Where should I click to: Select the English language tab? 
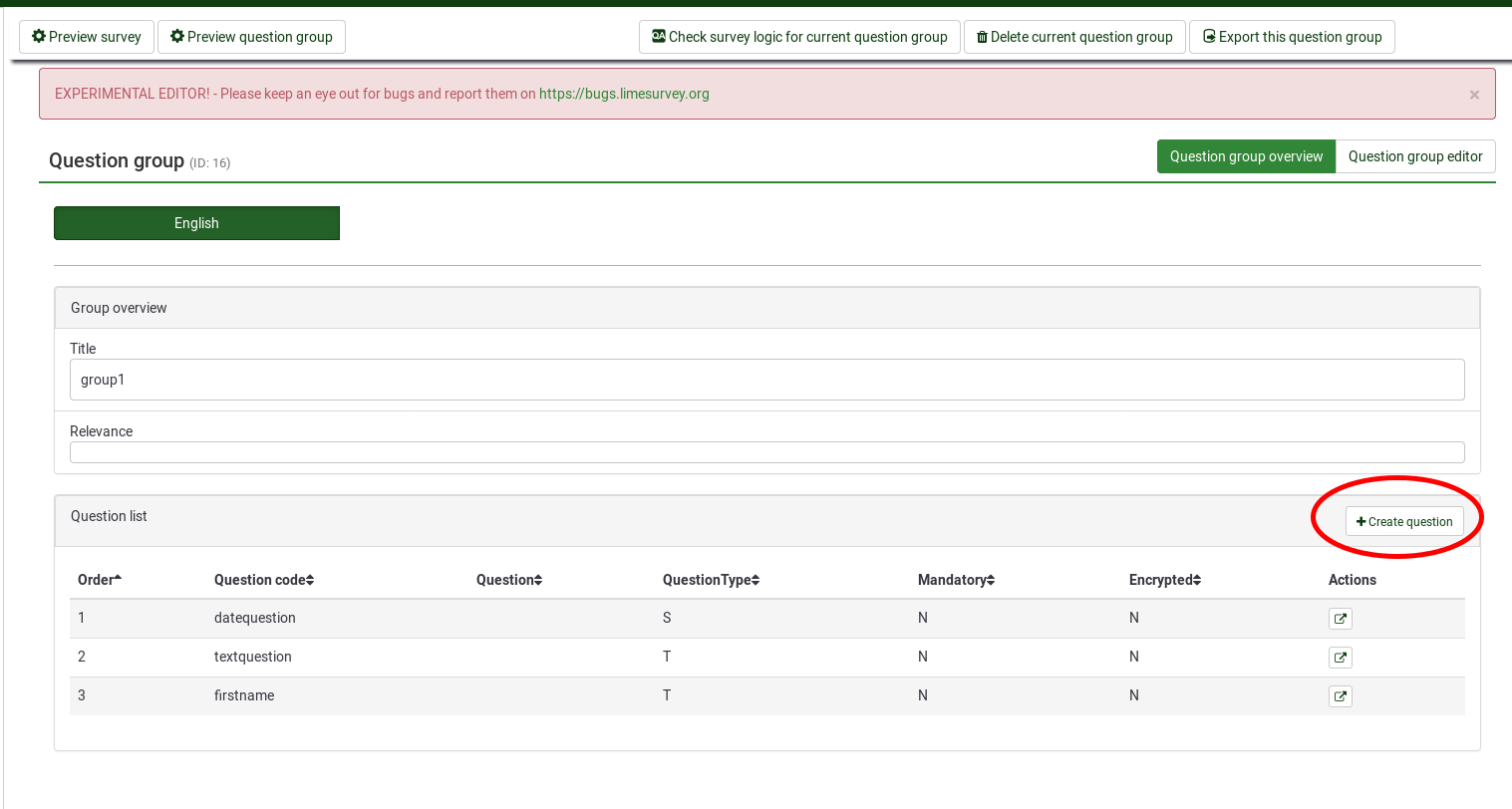tap(196, 223)
